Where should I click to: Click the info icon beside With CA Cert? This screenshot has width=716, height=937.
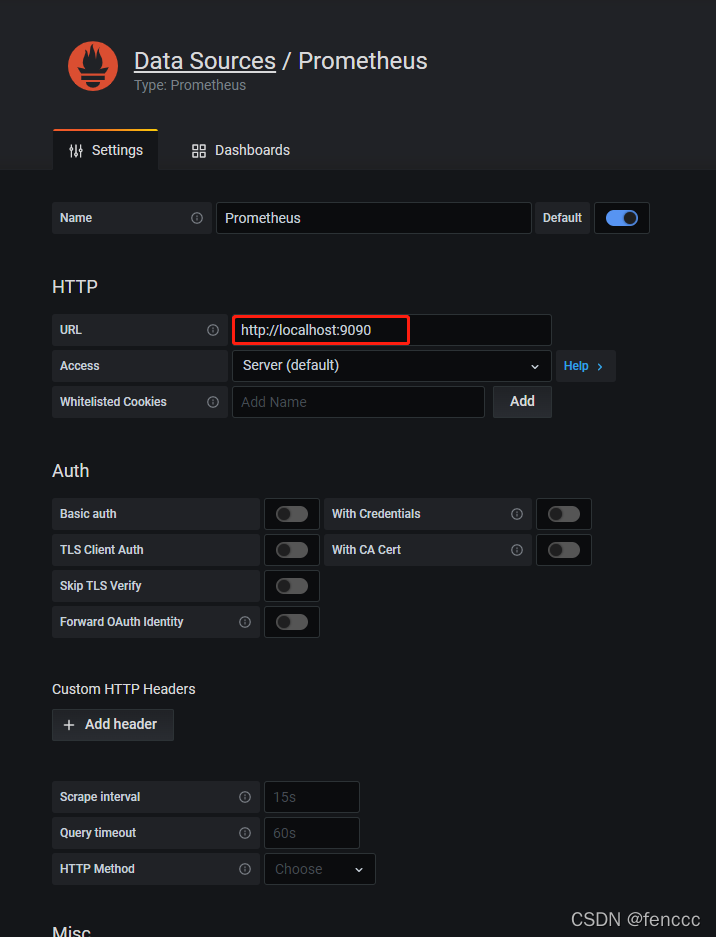pyautogui.click(x=517, y=550)
